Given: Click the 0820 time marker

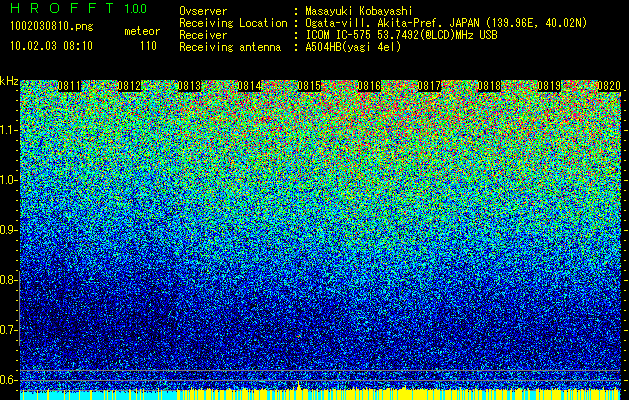Looking at the screenshot, I should click(609, 86).
